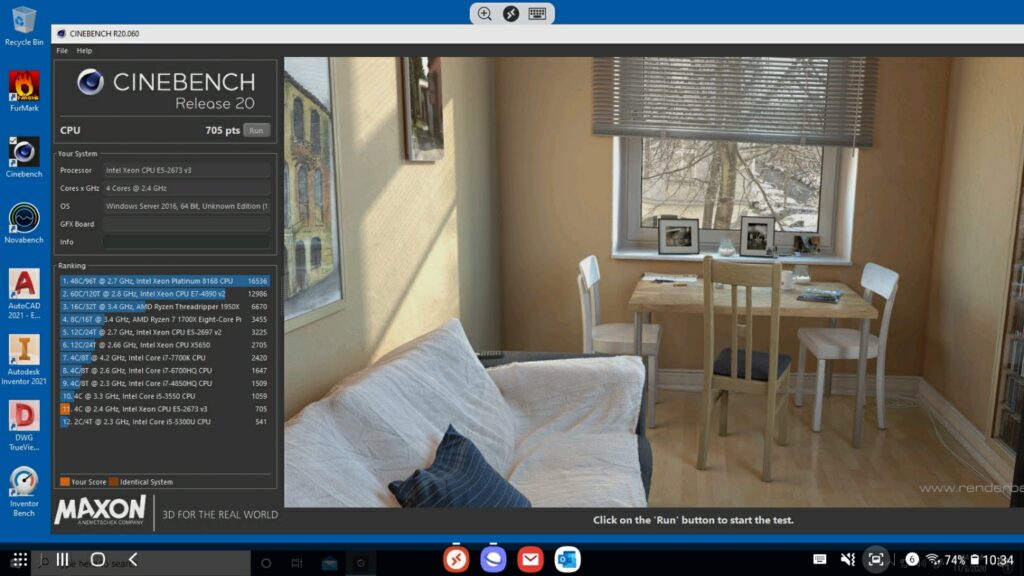Tap the Android recents button
Viewport: 1024px width, 576px height.
[63, 560]
